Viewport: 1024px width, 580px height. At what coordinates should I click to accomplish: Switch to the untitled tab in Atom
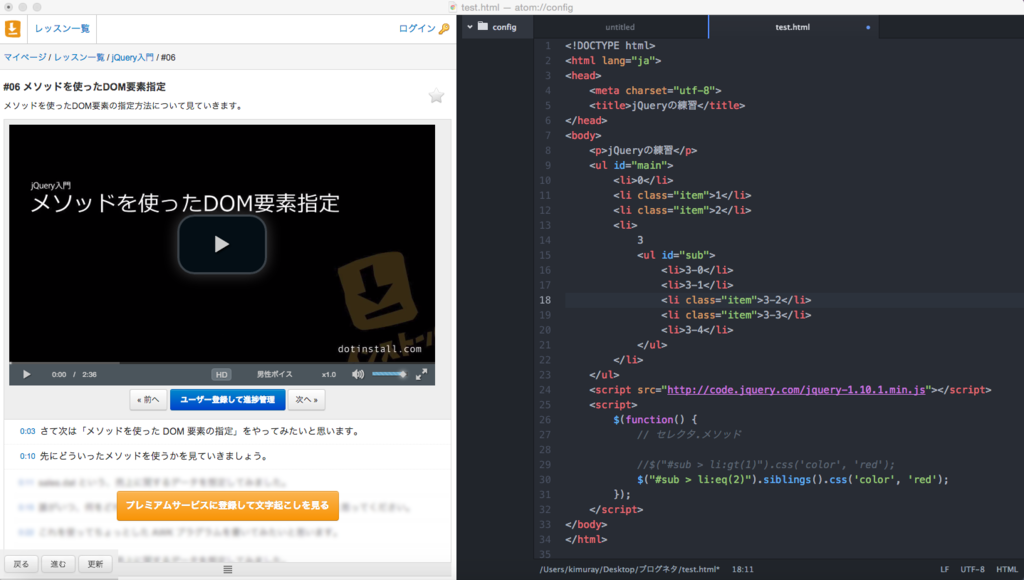tap(620, 27)
